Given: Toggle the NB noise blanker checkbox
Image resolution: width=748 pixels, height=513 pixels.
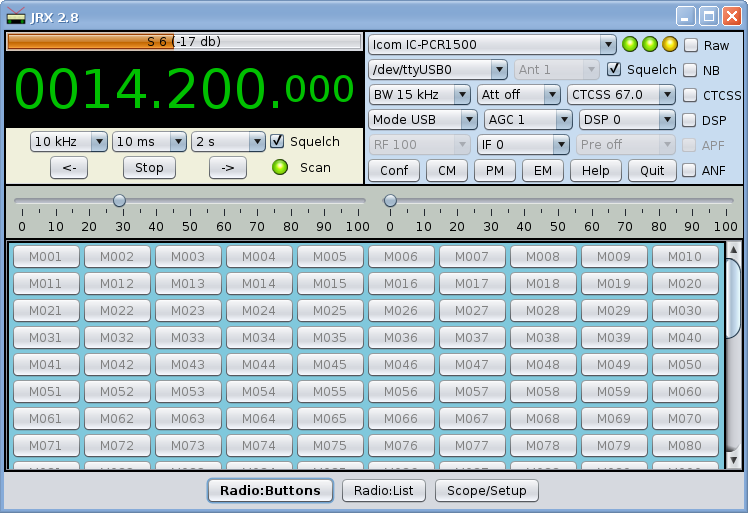Looking at the screenshot, I should click(x=690, y=70).
